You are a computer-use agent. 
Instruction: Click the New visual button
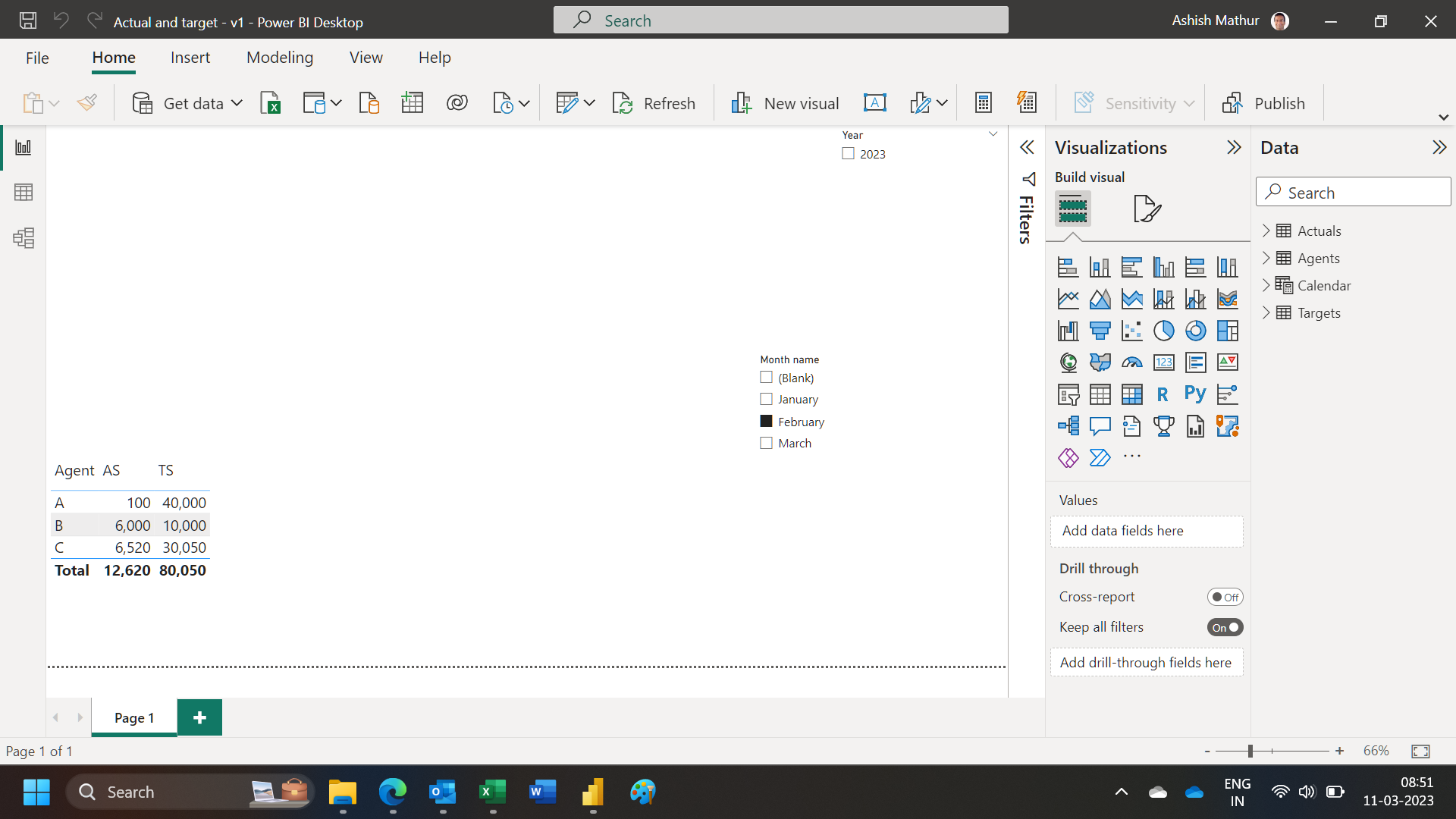(x=785, y=103)
